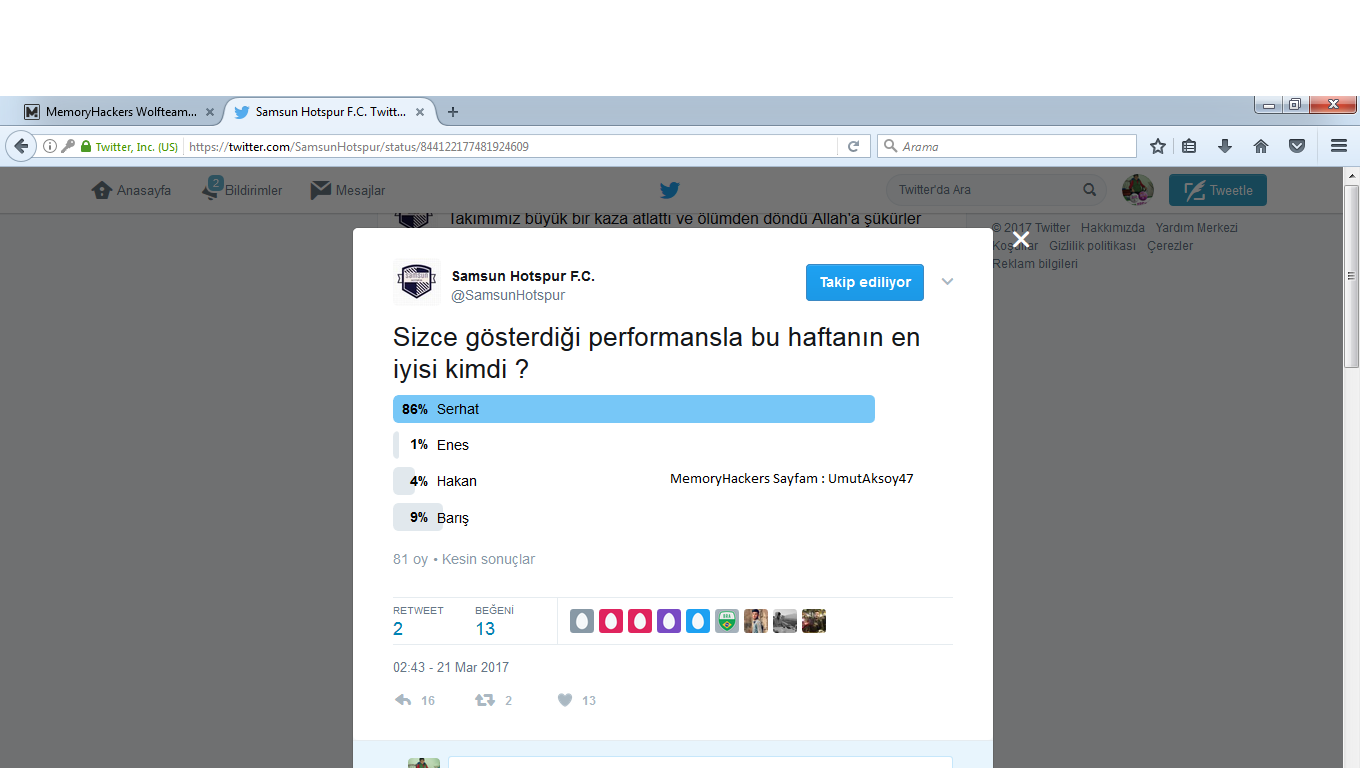Image resolution: width=1360 pixels, height=768 pixels.
Task: Like the tweet with heart icon
Action: (x=565, y=700)
